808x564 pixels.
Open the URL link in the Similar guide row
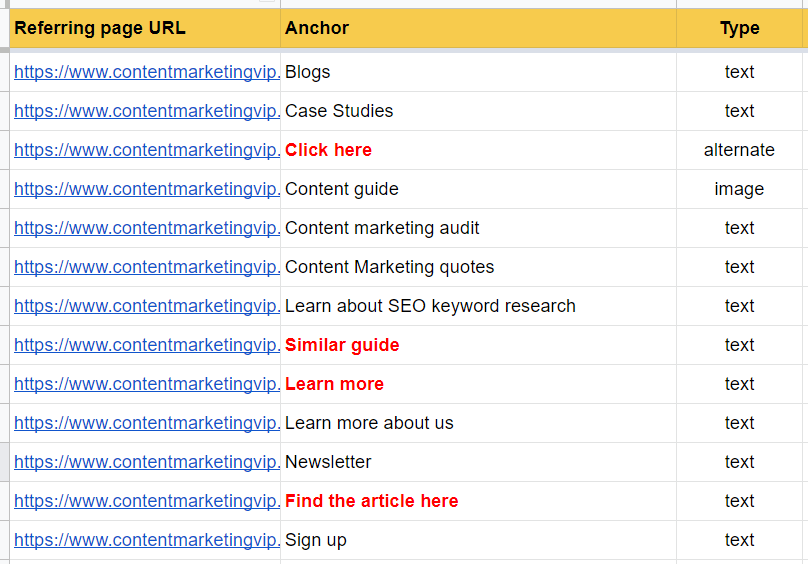coord(147,345)
